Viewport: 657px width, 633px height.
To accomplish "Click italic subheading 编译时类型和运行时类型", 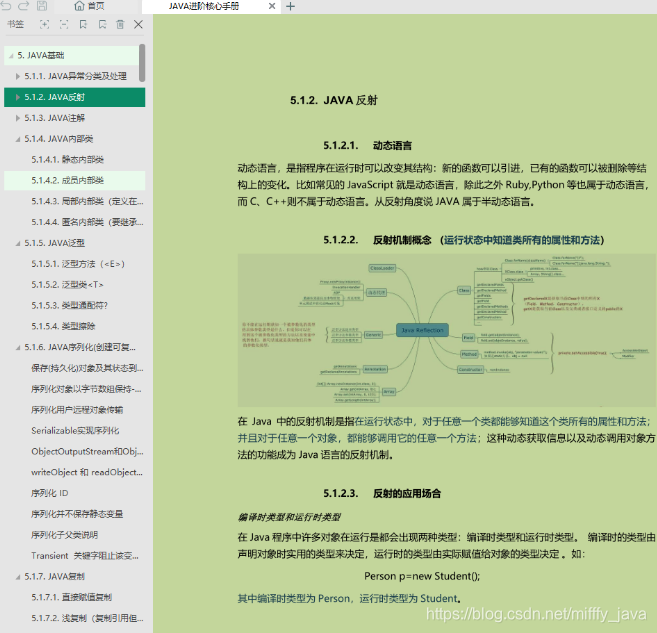I will [x=289, y=517].
